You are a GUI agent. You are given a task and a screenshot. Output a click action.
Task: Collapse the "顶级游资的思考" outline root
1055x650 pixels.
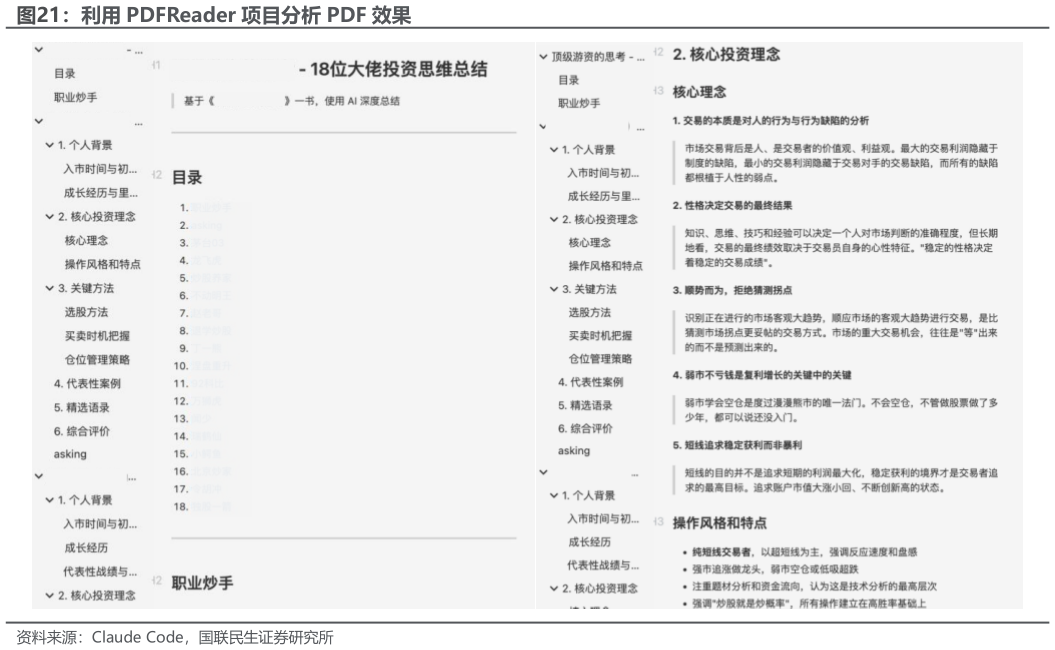click(543, 56)
